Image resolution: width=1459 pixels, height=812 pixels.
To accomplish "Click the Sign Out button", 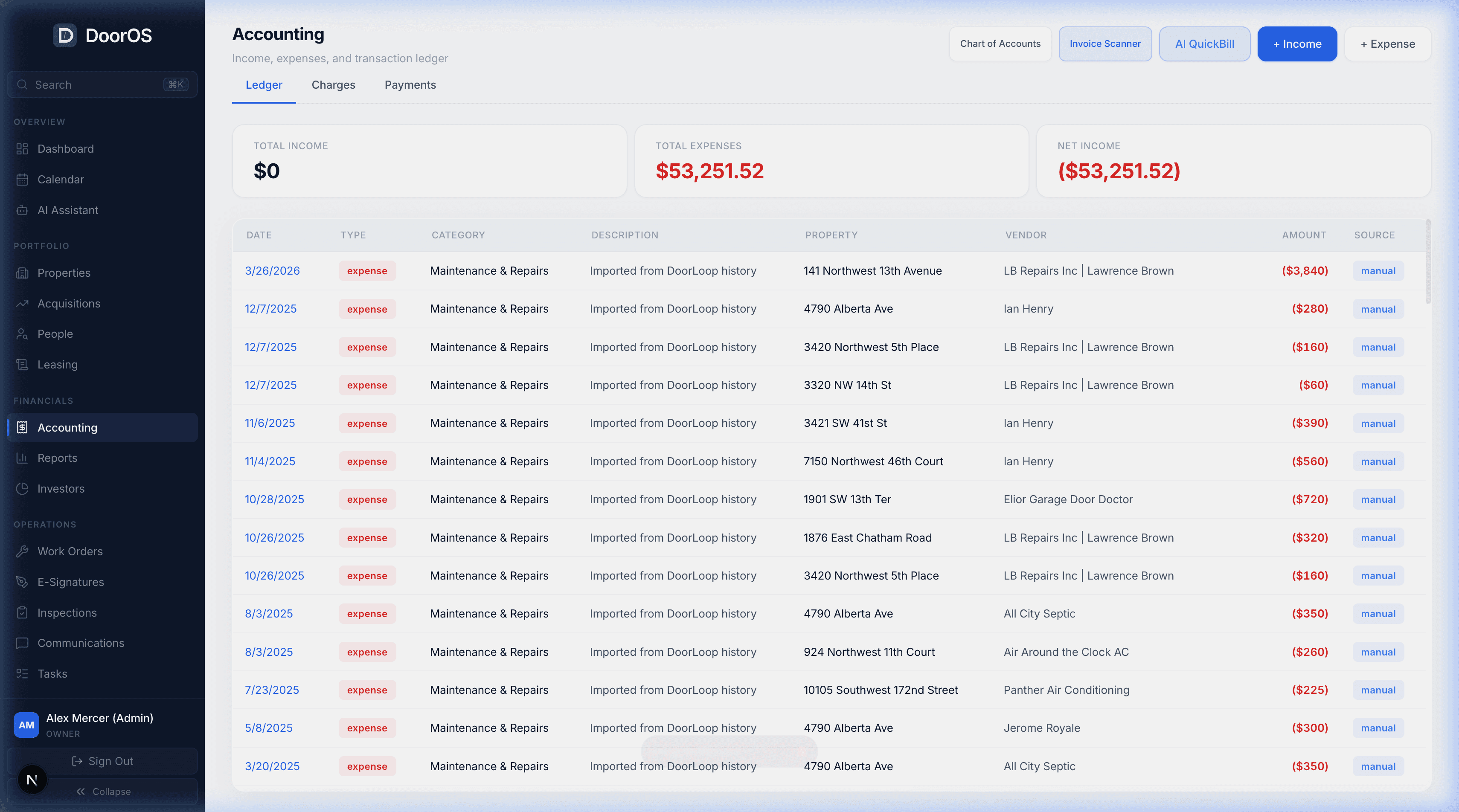I will coord(102,762).
